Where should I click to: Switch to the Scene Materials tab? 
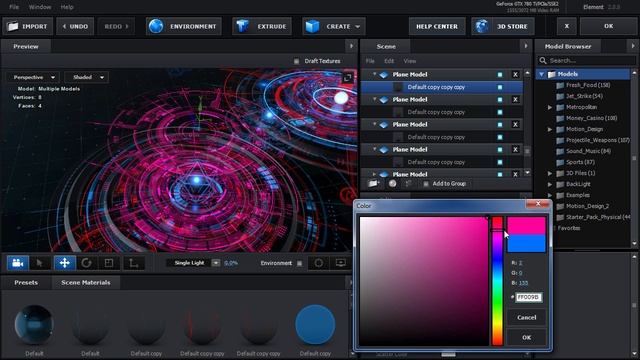point(86,282)
